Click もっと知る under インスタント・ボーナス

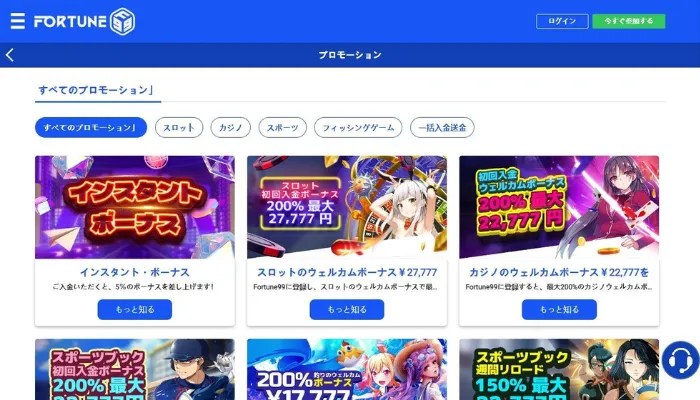click(135, 309)
